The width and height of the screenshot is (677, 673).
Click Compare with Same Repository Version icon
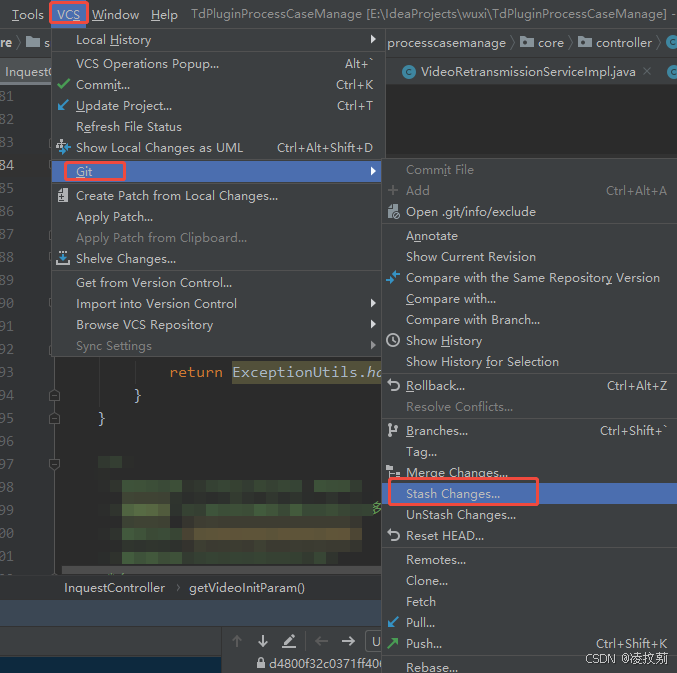pyautogui.click(x=393, y=277)
